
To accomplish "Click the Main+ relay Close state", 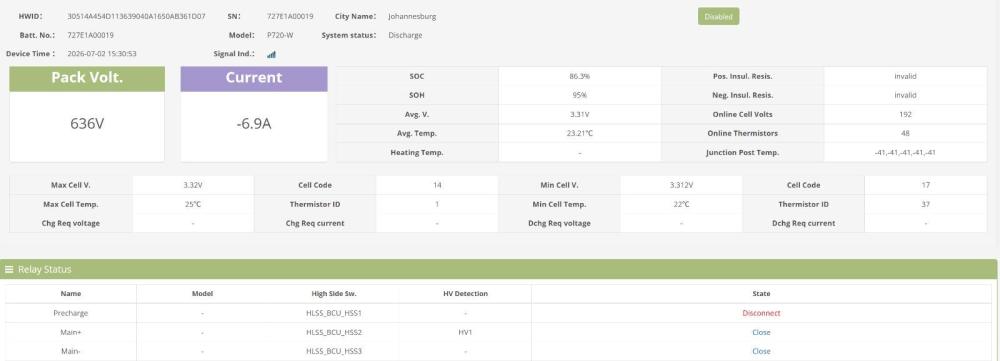I will [x=761, y=332].
